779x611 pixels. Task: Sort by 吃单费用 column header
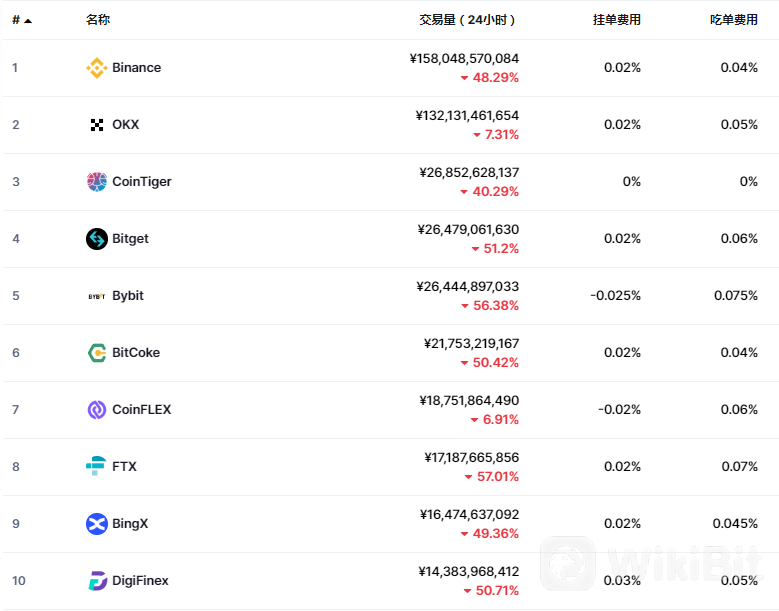[734, 20]
